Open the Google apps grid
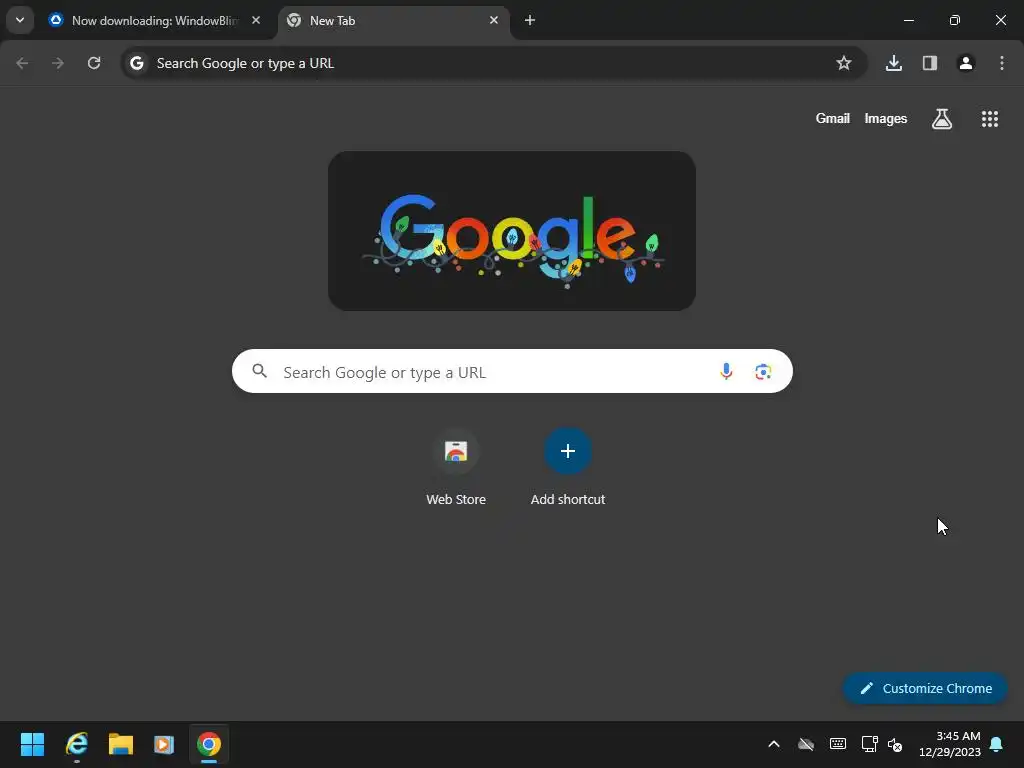Image resolution: width=1024 pixels, height=768 pixels. [990, 118]
